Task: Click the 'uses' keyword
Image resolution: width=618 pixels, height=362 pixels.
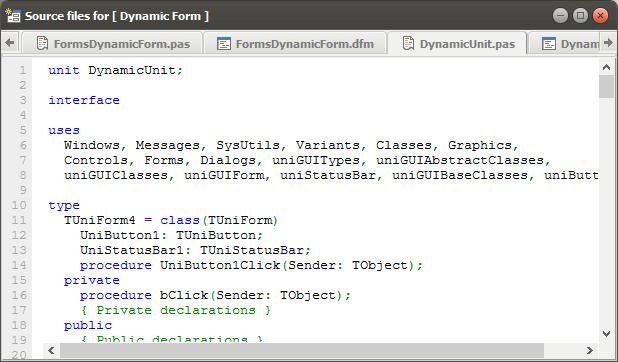Action: [64, 131]
